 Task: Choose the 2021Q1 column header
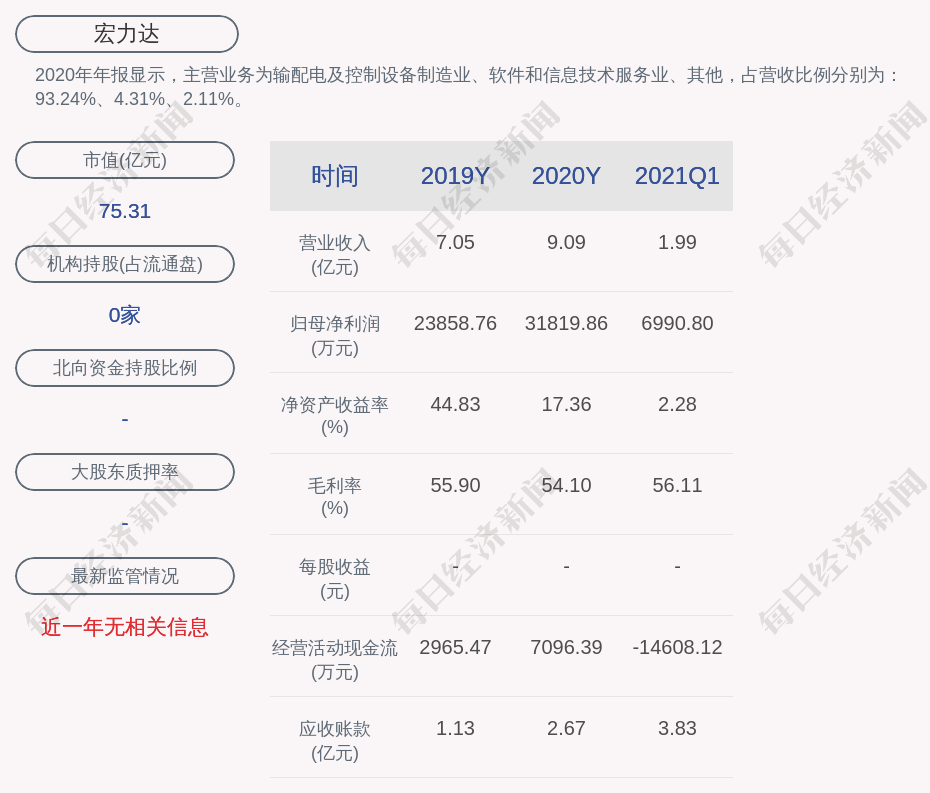point(677,176)
